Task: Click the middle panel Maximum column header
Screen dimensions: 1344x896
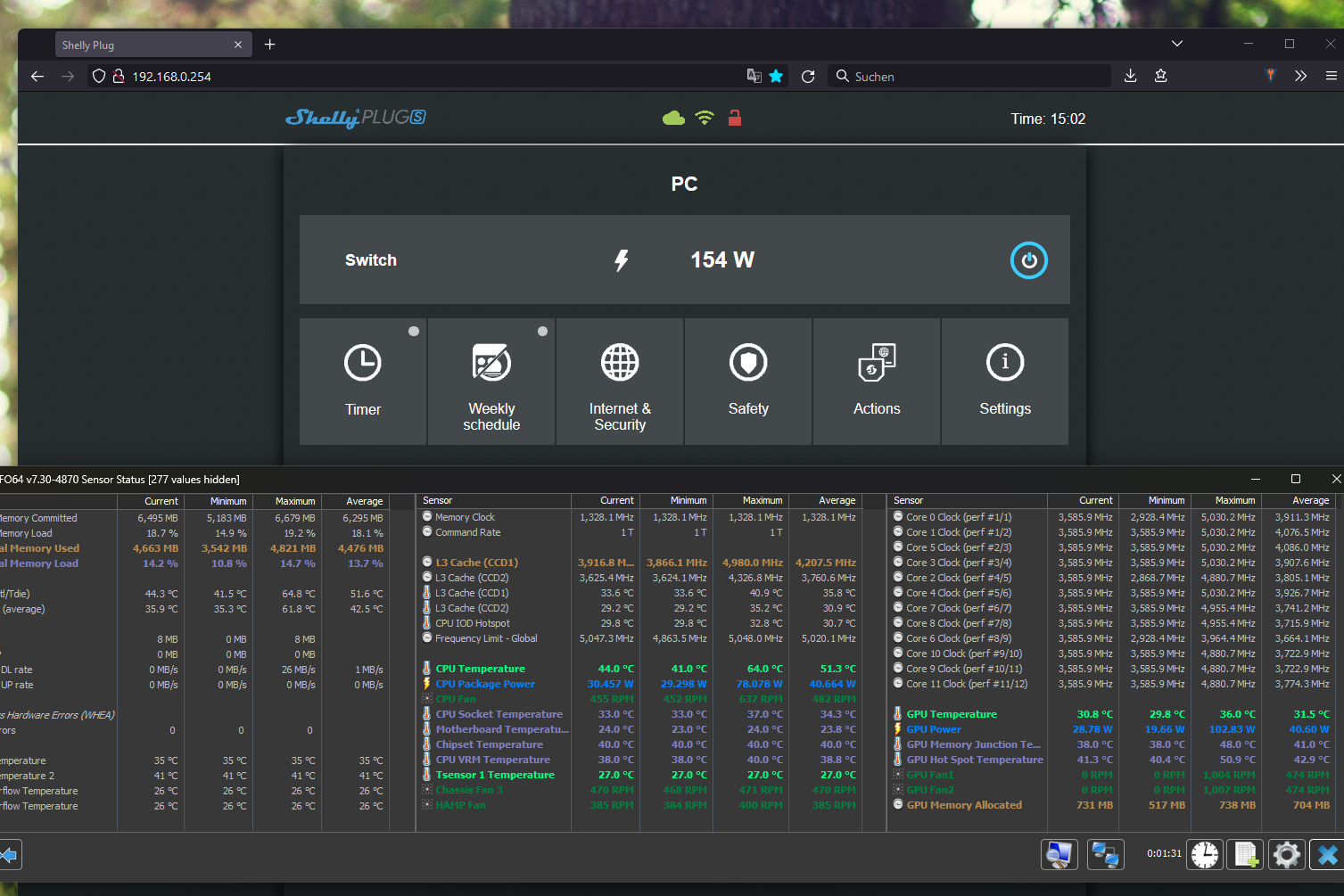Action: (752, 500)
